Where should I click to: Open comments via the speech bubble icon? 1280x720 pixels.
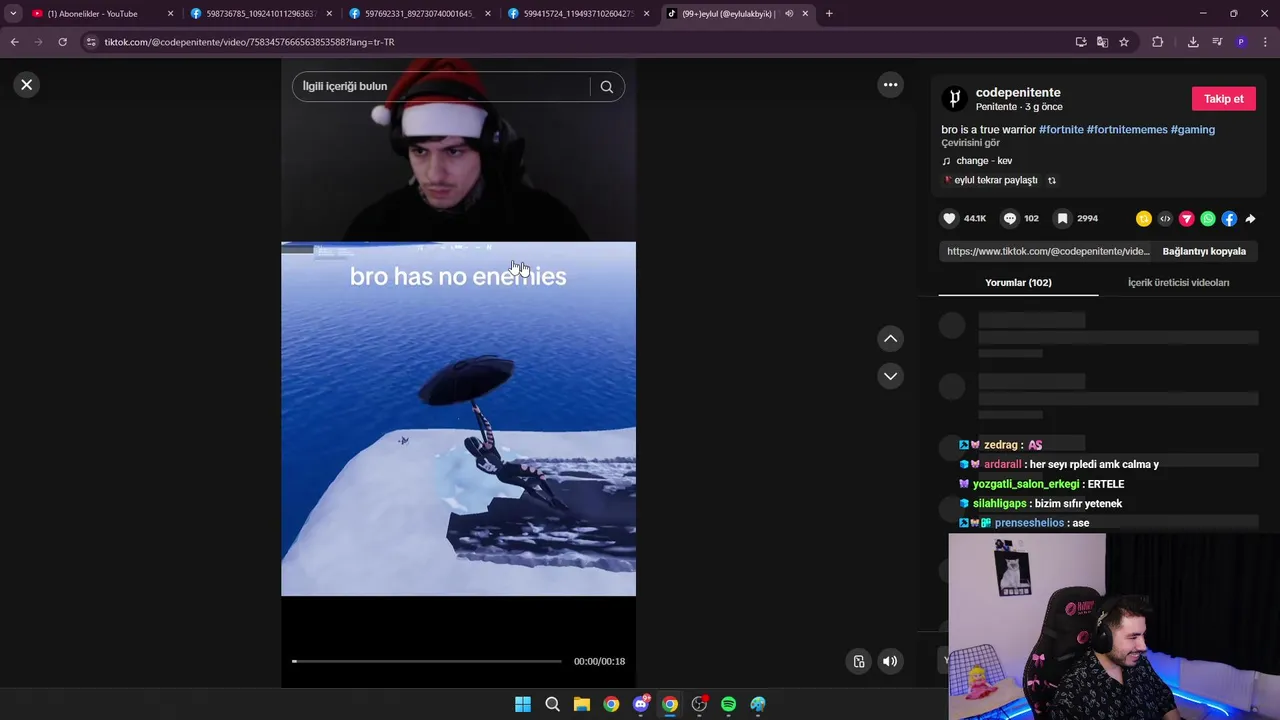click(x=1010, y=218)
